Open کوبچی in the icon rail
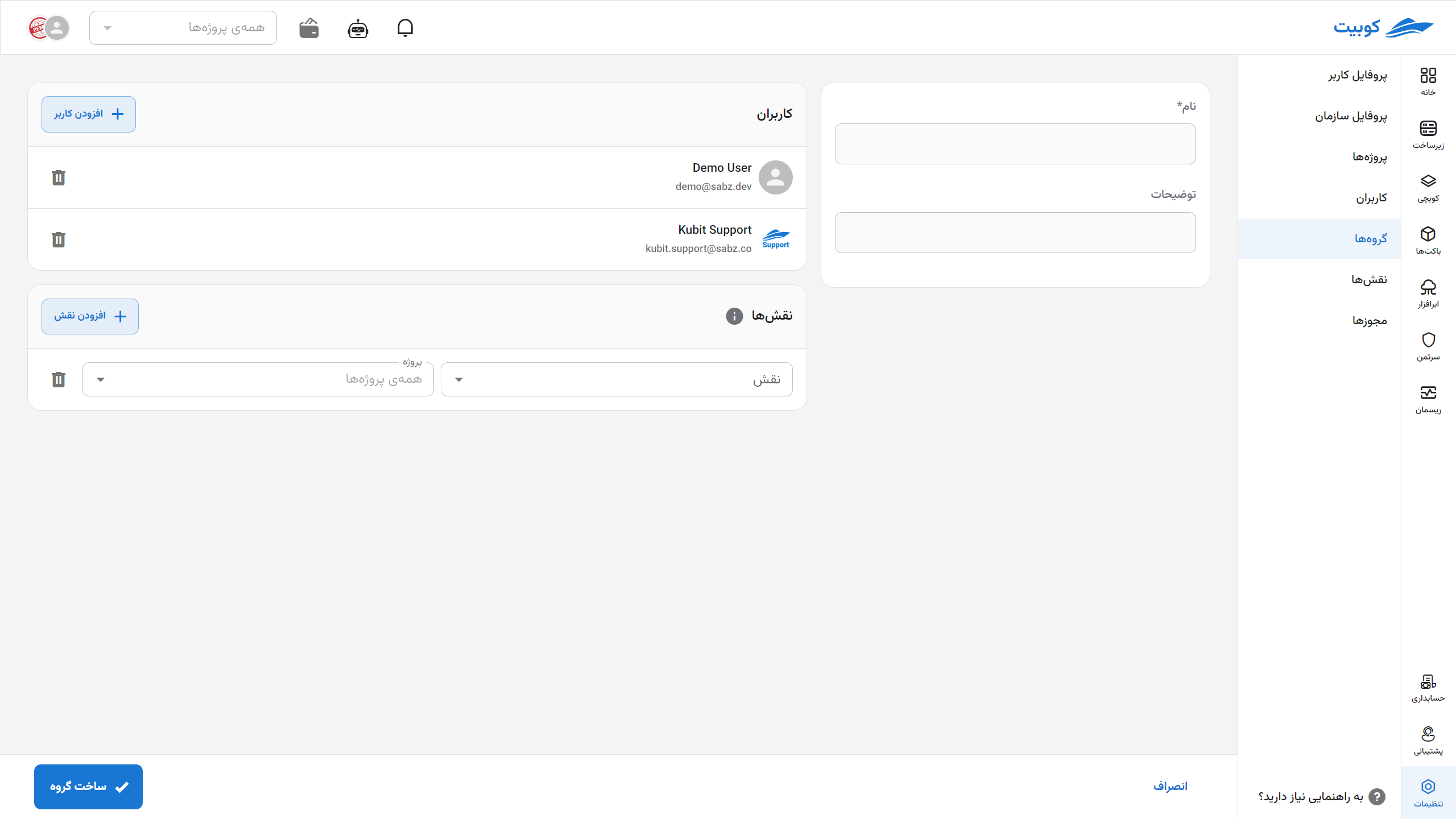Image resolution: width=1456 pixels, height=819 pixels. pyautogui.click(x=1428, y=188)
